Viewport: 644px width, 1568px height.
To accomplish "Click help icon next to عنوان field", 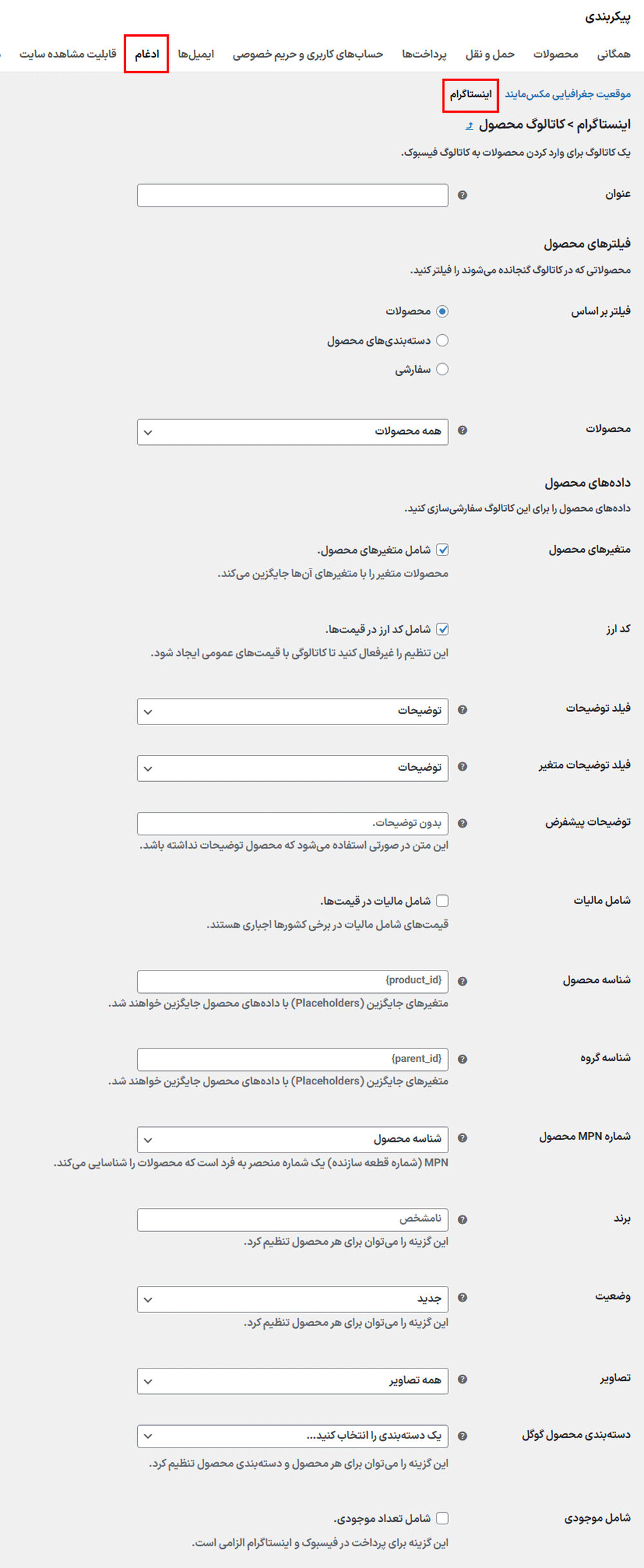I will (462, 195).
